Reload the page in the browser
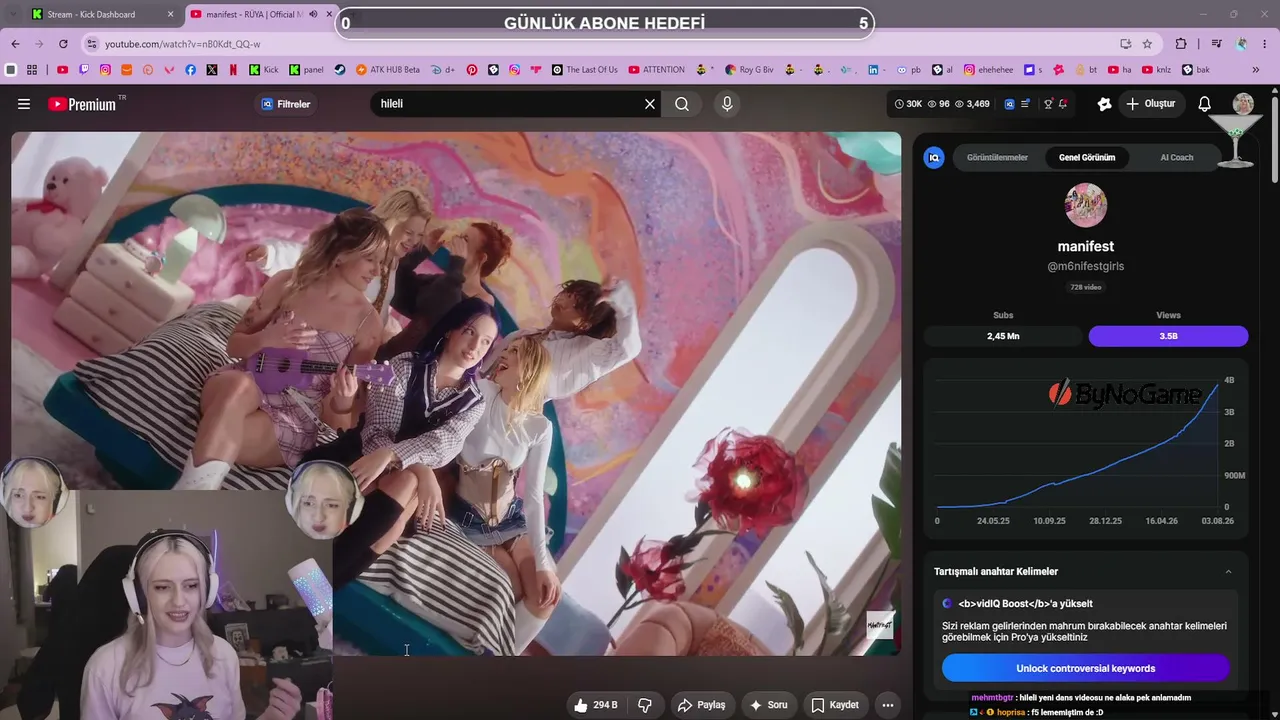The image size is (1280, 720). point(63,44)
